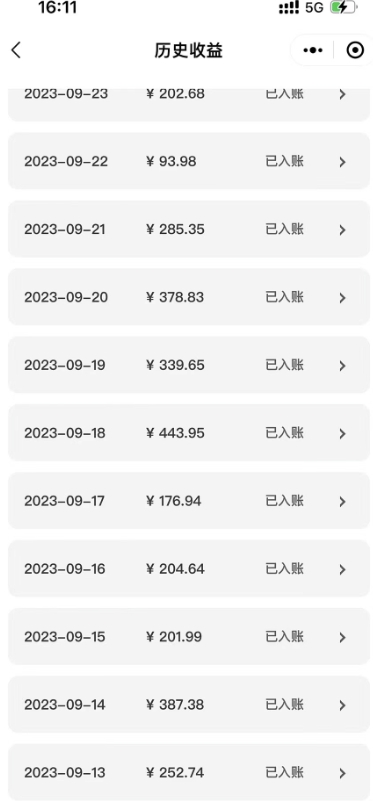Viewport: 373px width, 801px height.
Task: Open the 2023-09-13 record chevron
Action: point(342,773)
